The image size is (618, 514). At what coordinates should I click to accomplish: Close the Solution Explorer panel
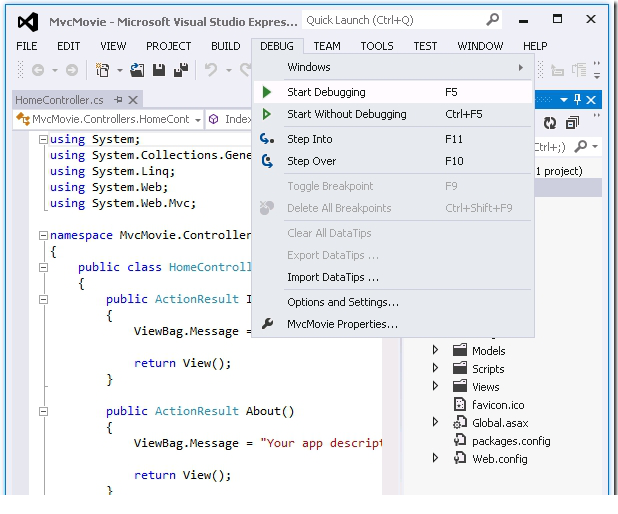tap(591, 100)
